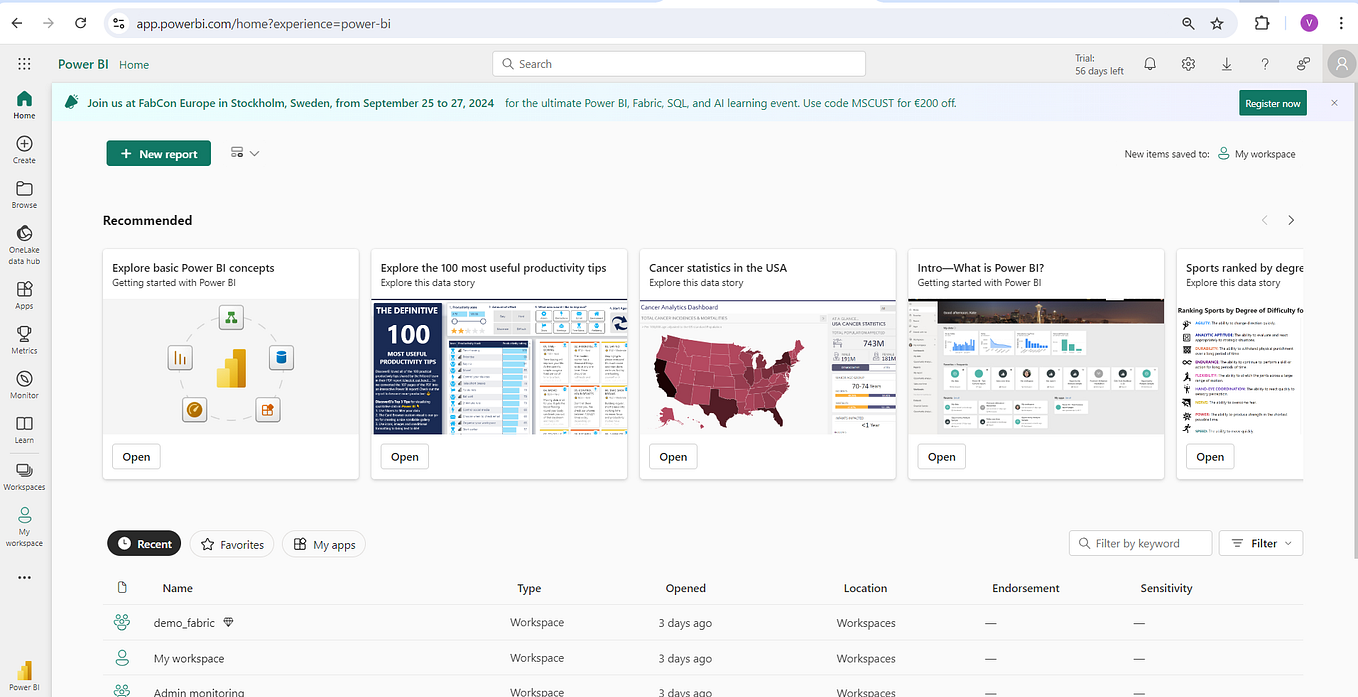The width and height of the screenshot is (1358, 697).
Task: Open the app launcher waffle icon
Action: coord(24,64)
